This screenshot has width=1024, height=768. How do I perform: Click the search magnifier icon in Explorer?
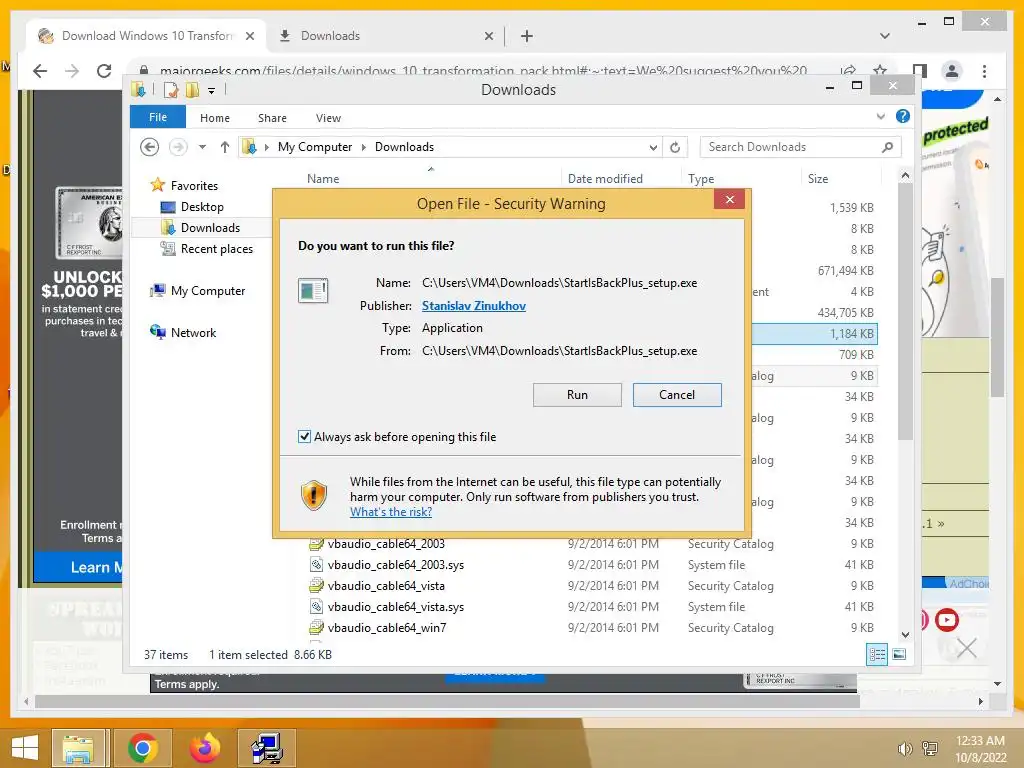[x=887, y=147]
